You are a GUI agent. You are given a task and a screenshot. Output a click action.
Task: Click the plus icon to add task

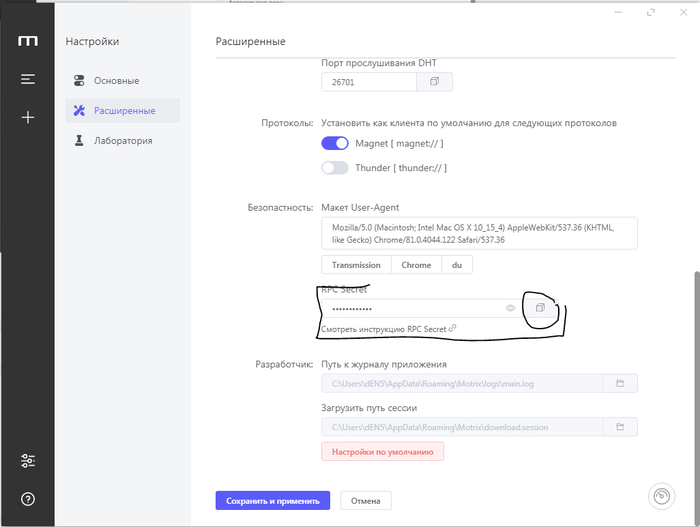click(x=28, y=117)
